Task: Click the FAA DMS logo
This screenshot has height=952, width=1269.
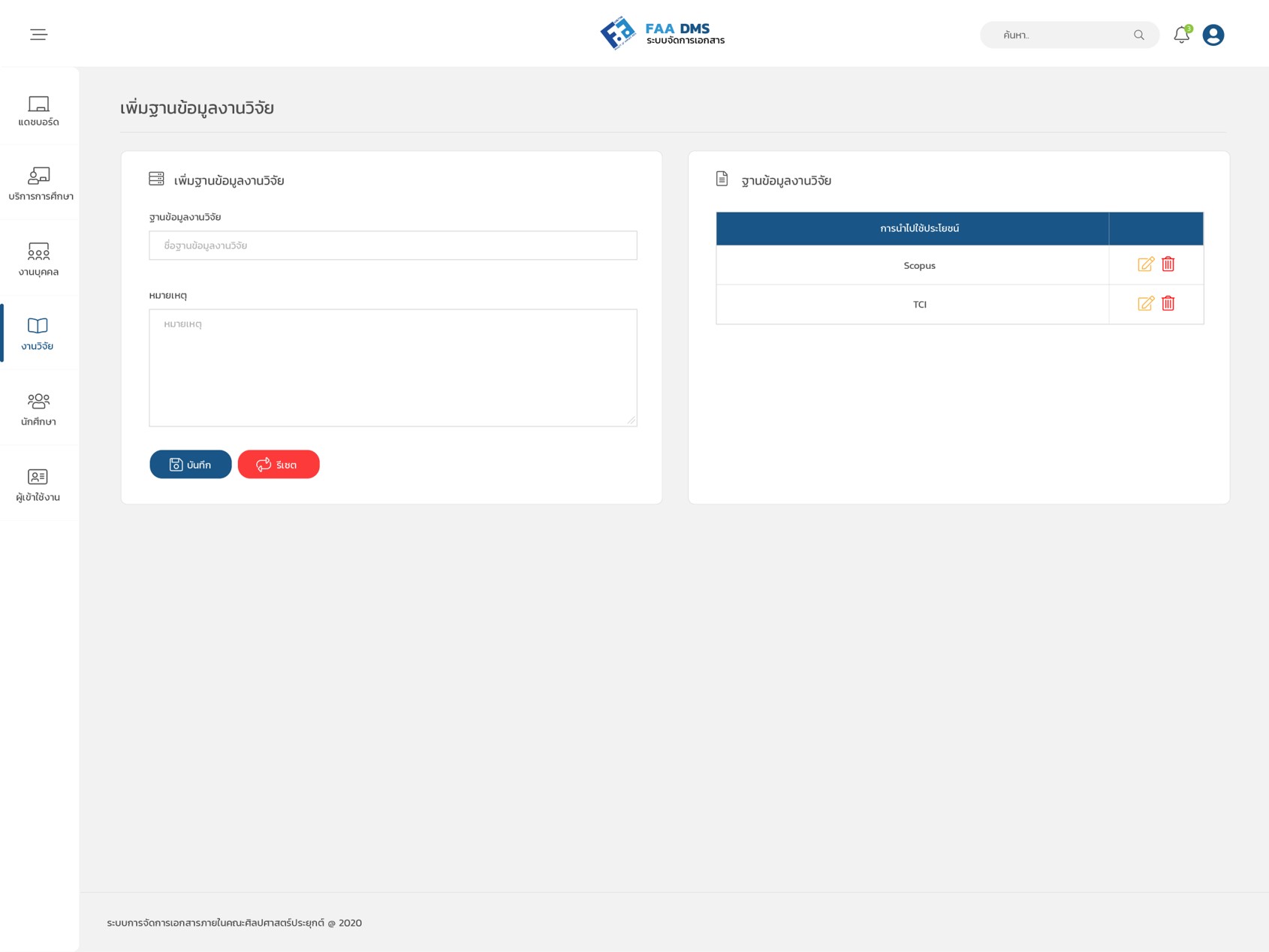Action: pyautogui.click(x=662, y=34)
